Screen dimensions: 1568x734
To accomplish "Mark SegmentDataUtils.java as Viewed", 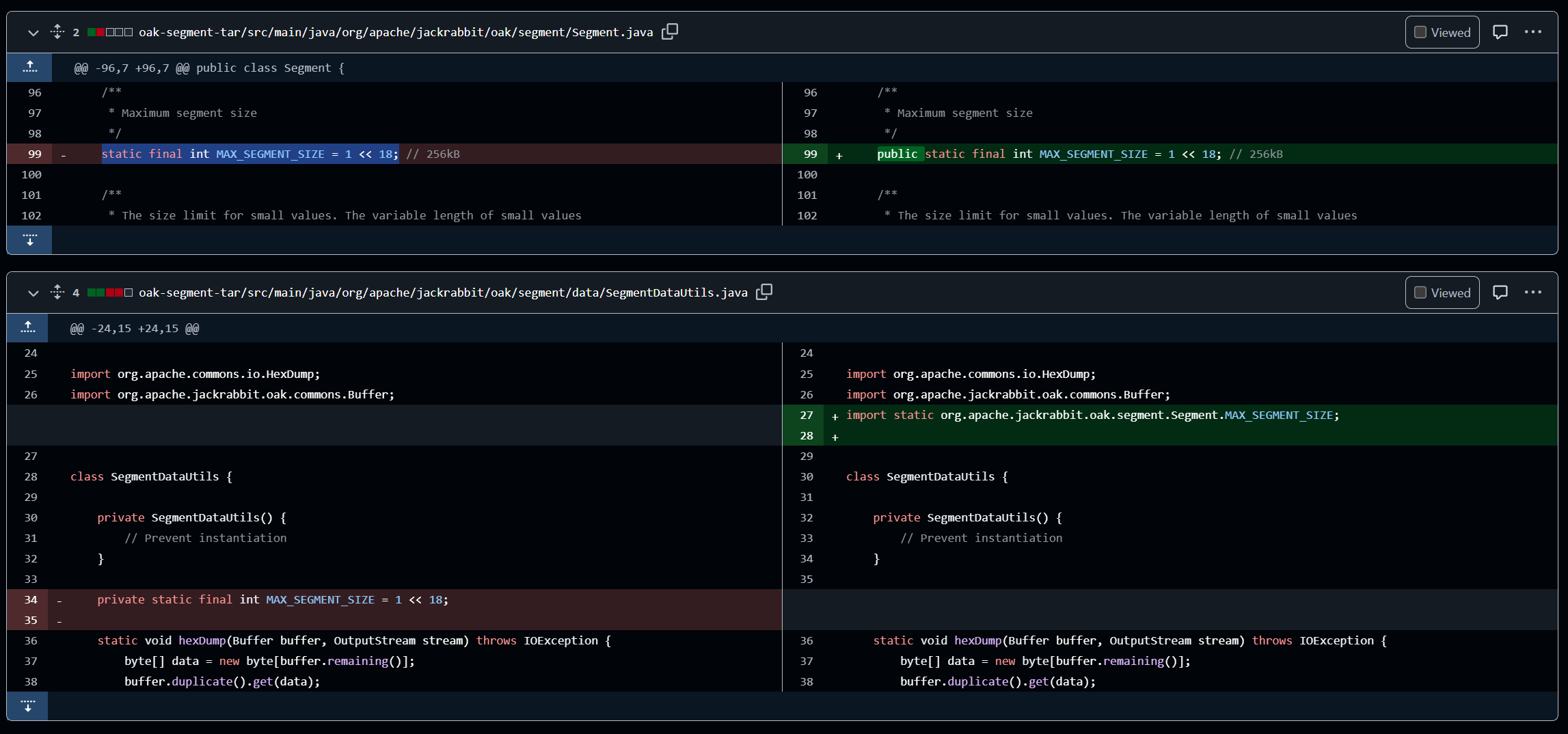I will pyautogui.click(x=1442, y=293).
